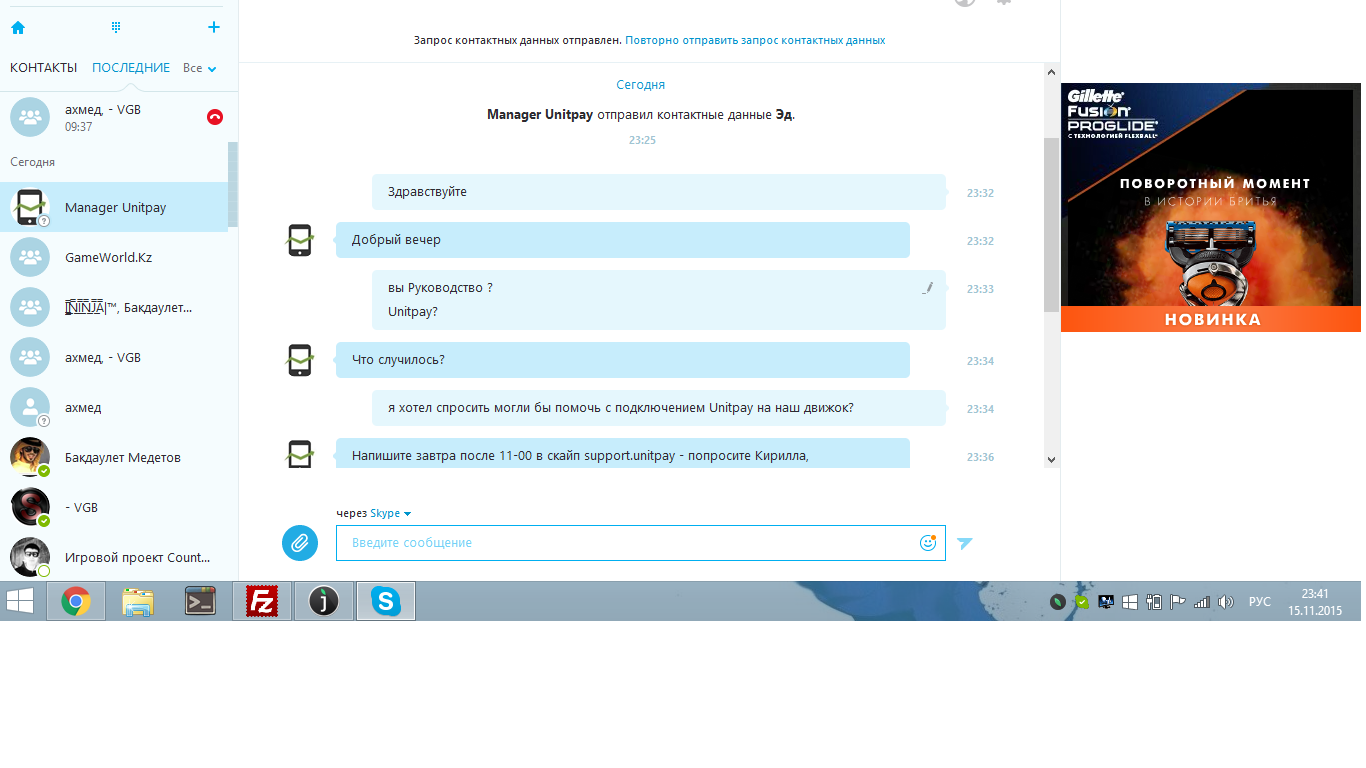The height and width of the screenshot is (768, 1366).
Task: Open the "Игровой проект Count..." contact
Action: point(114,557)
